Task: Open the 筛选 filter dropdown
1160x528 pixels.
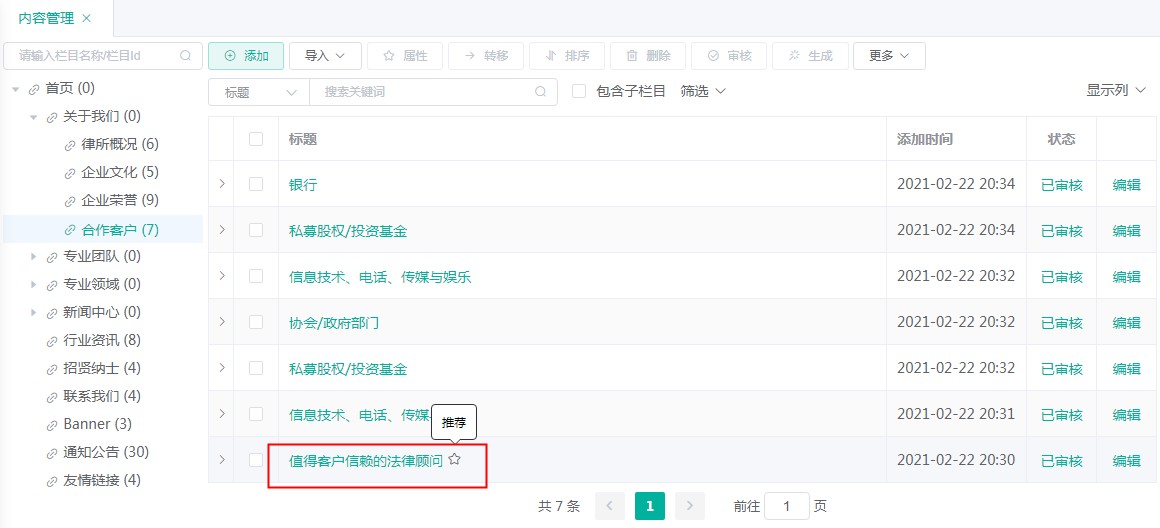Action: (702, 91)
